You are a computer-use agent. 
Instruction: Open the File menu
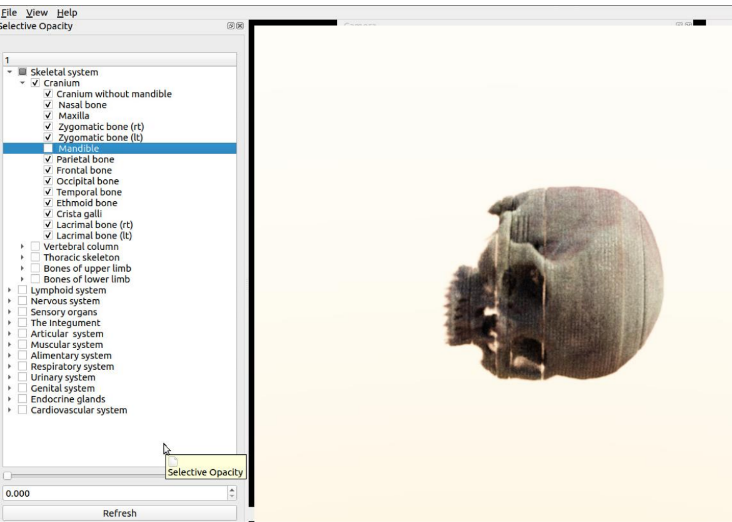click(9, 12)
